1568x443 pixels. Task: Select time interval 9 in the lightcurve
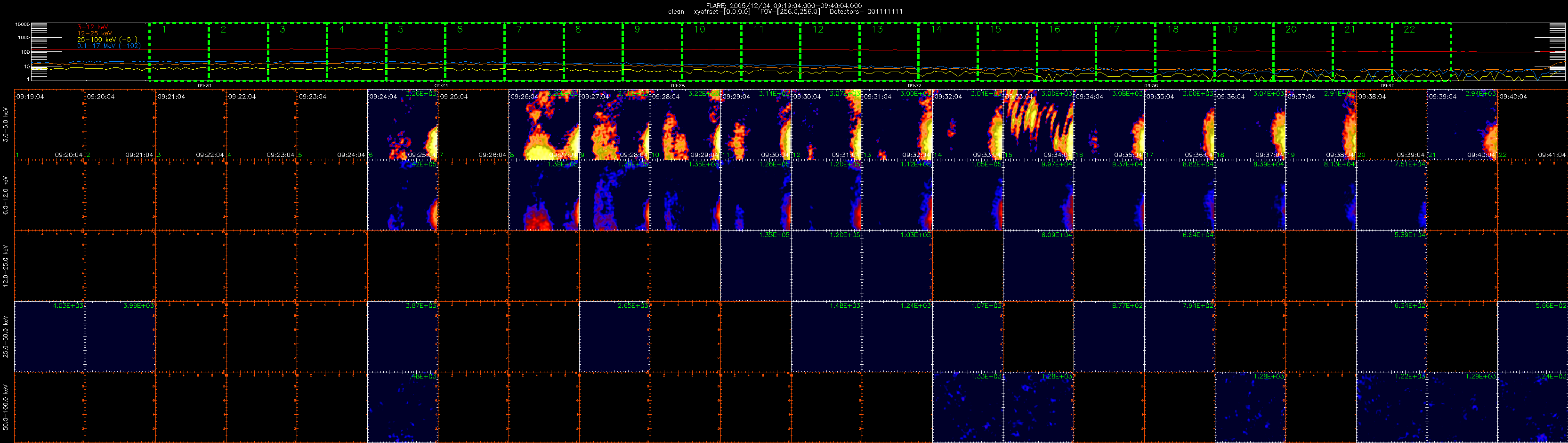click(652, 52)
